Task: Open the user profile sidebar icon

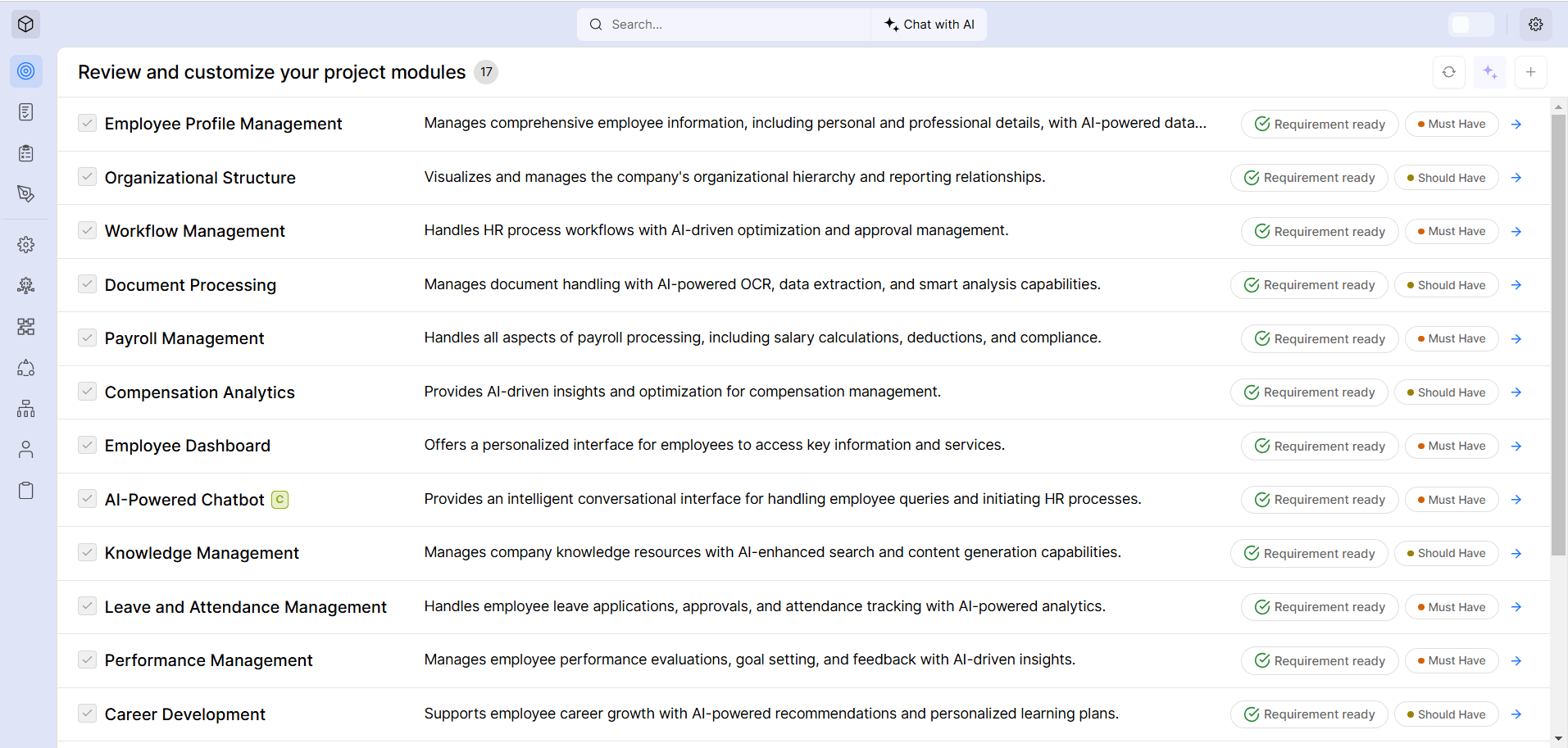Action: tap(26, 450)
